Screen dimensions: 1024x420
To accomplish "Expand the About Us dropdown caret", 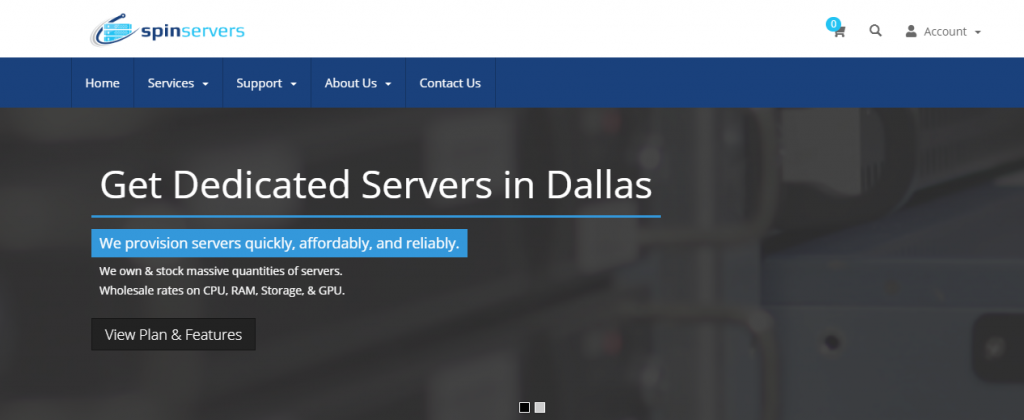I will (388, 84).
